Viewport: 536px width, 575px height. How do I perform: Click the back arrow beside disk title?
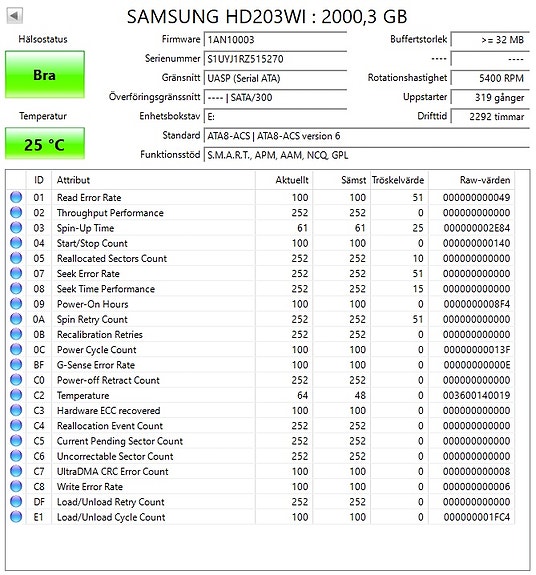tap(15, 16)
